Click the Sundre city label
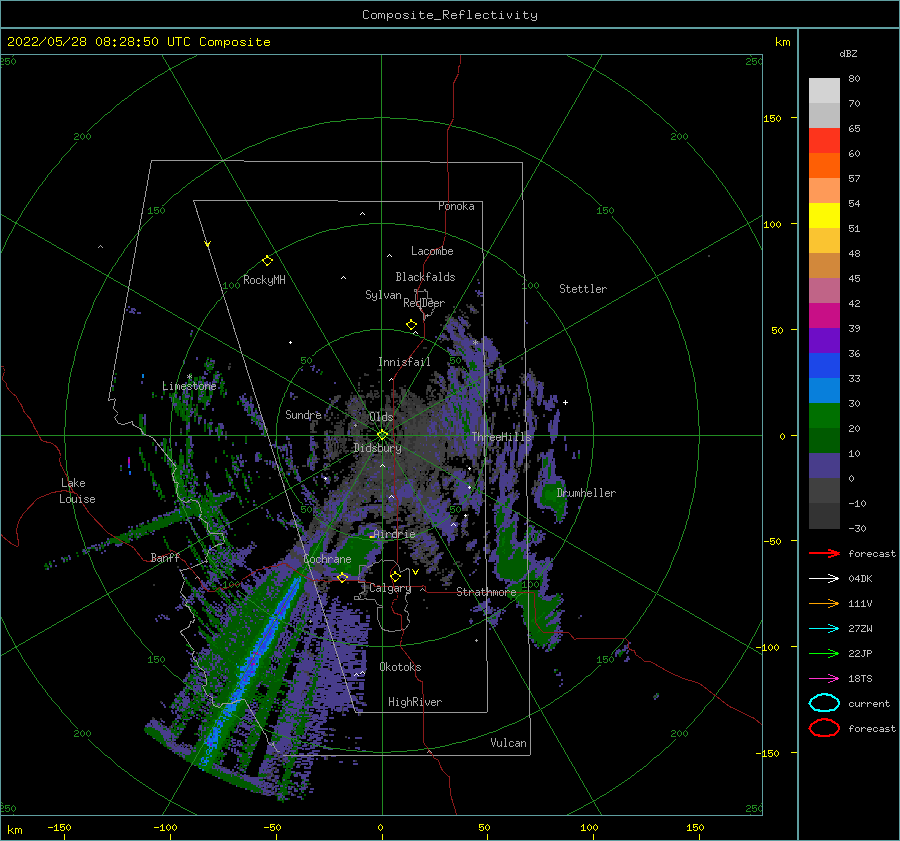 (303, 414)
